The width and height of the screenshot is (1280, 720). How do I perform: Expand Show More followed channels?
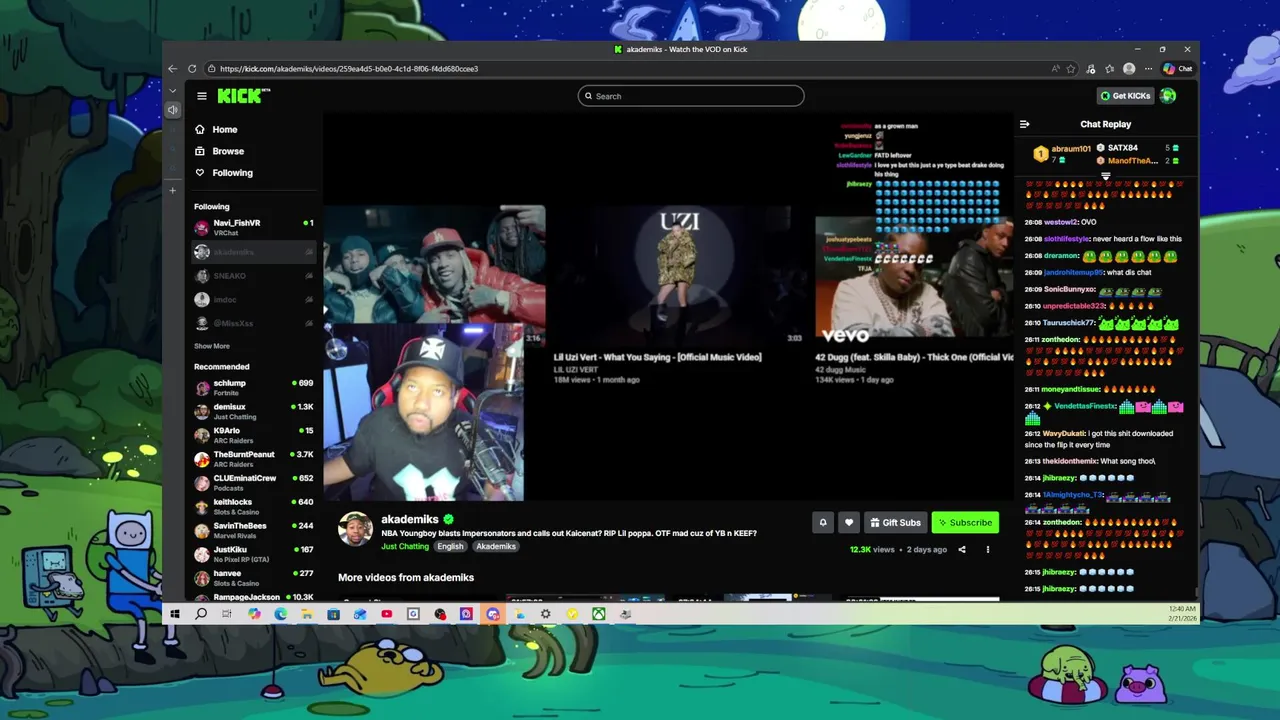click(x=212, y=346)
